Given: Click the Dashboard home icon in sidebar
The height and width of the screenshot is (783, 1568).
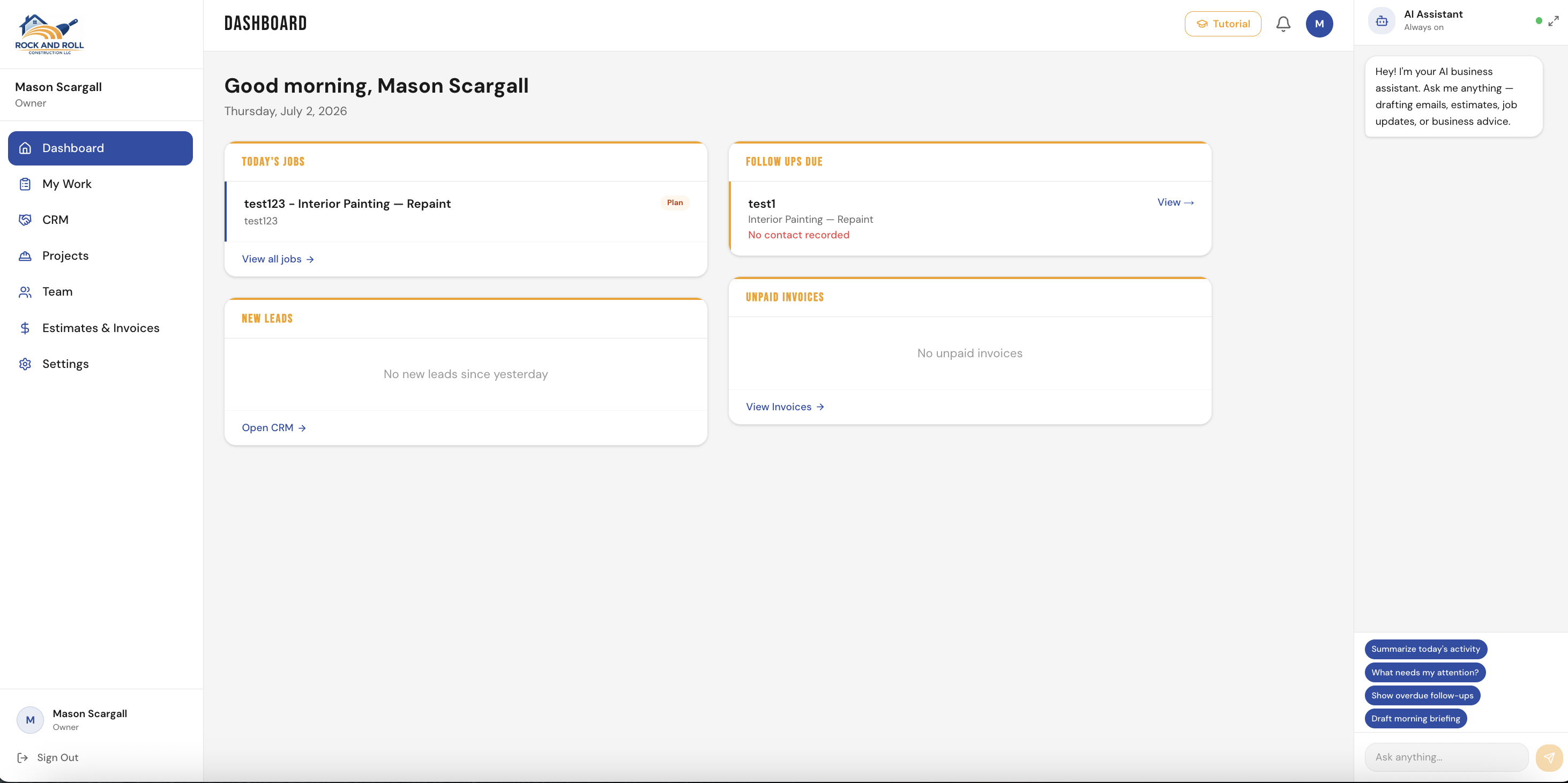Looking at the screenshot, I should pyautogui.click(x=25, y=148).
